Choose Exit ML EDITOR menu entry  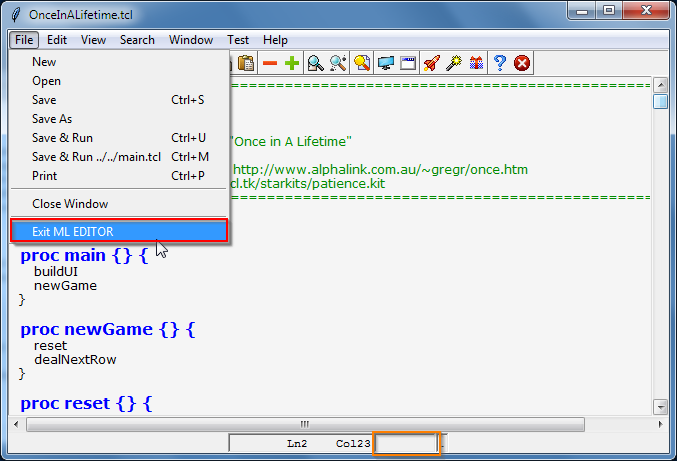click(119, 231)
